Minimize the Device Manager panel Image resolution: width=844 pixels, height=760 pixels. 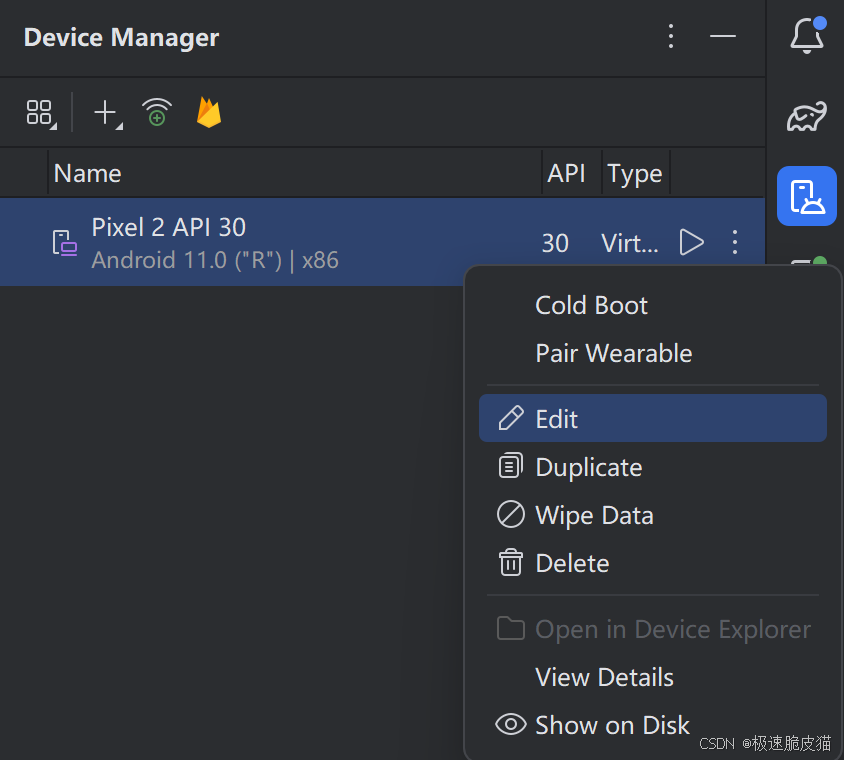722,37
